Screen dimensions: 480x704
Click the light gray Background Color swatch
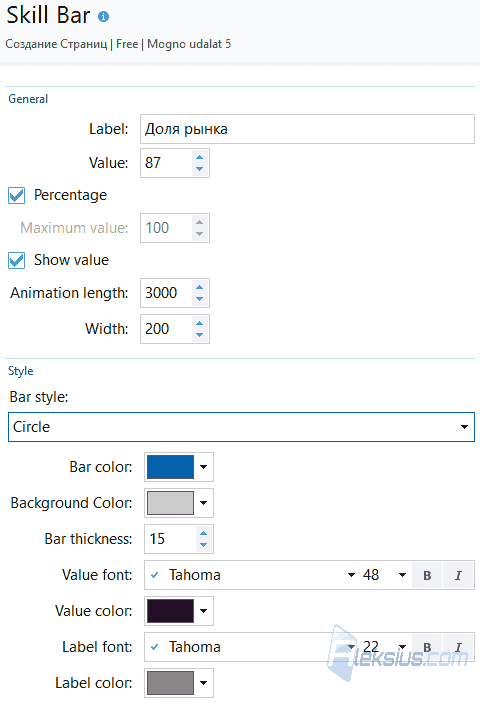point(170,503)
